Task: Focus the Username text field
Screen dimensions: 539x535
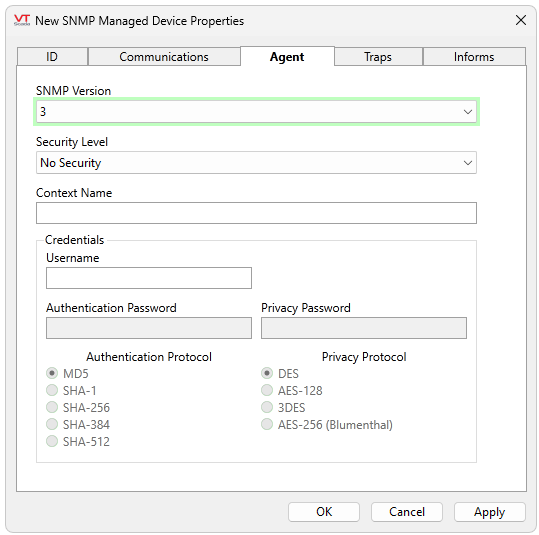Action: (149, 278)
